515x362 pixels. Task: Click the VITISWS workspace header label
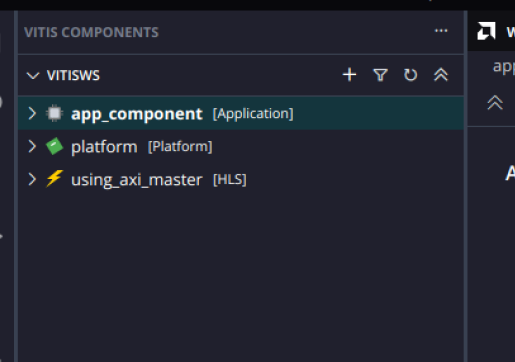73,75
